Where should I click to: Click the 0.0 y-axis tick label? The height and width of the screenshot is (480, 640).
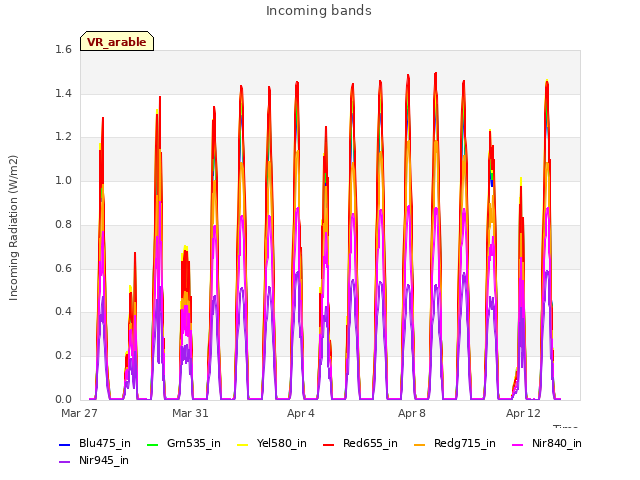tap(63, 399)
